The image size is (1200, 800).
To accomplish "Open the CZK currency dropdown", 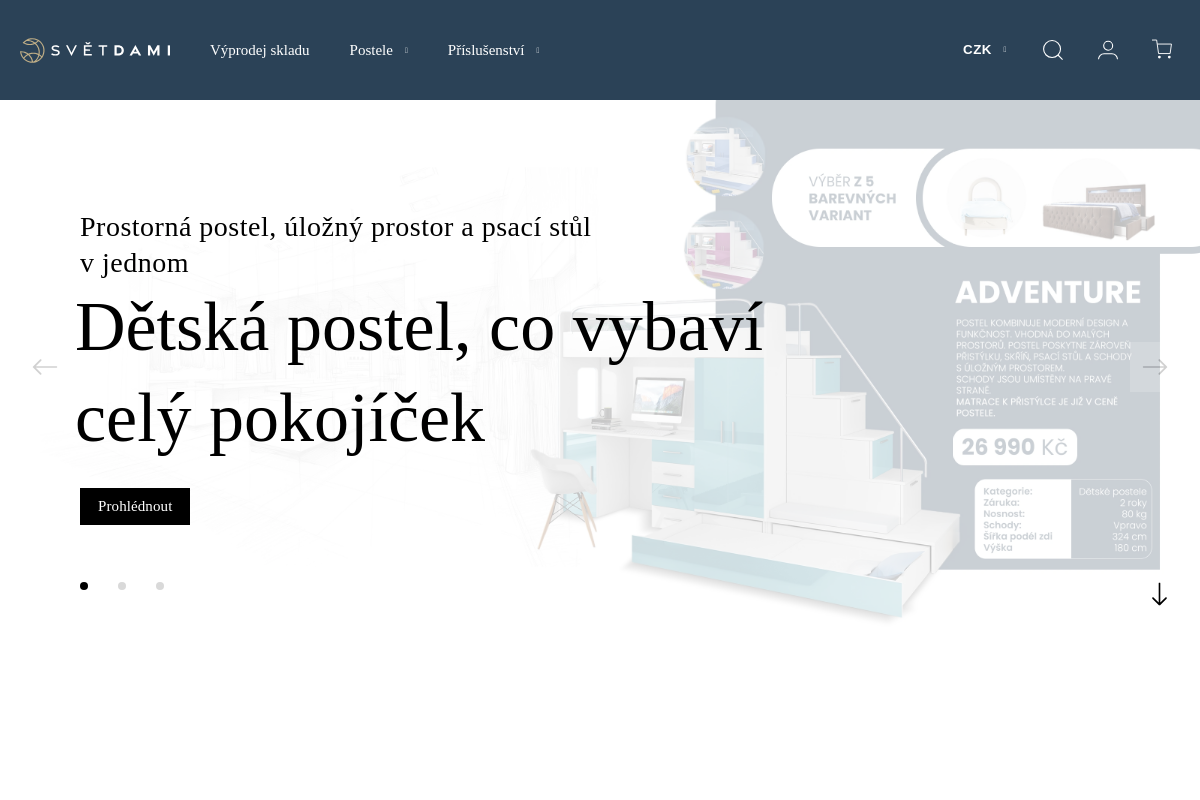I will click(x=984, y=50).
